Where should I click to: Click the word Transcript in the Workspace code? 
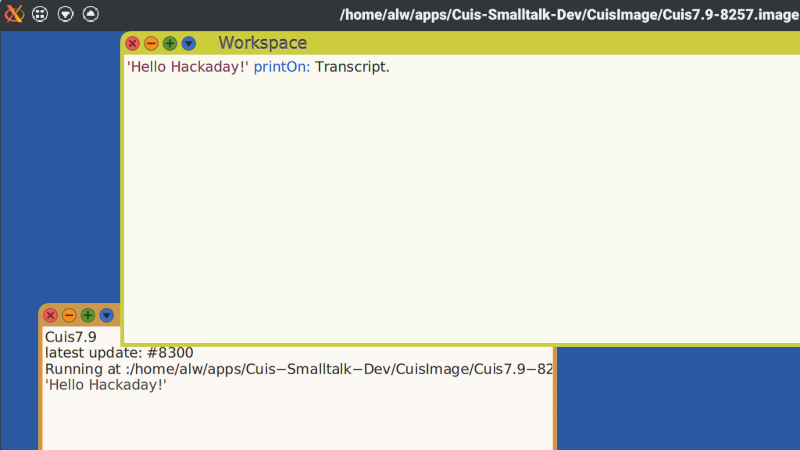[350, 67]
